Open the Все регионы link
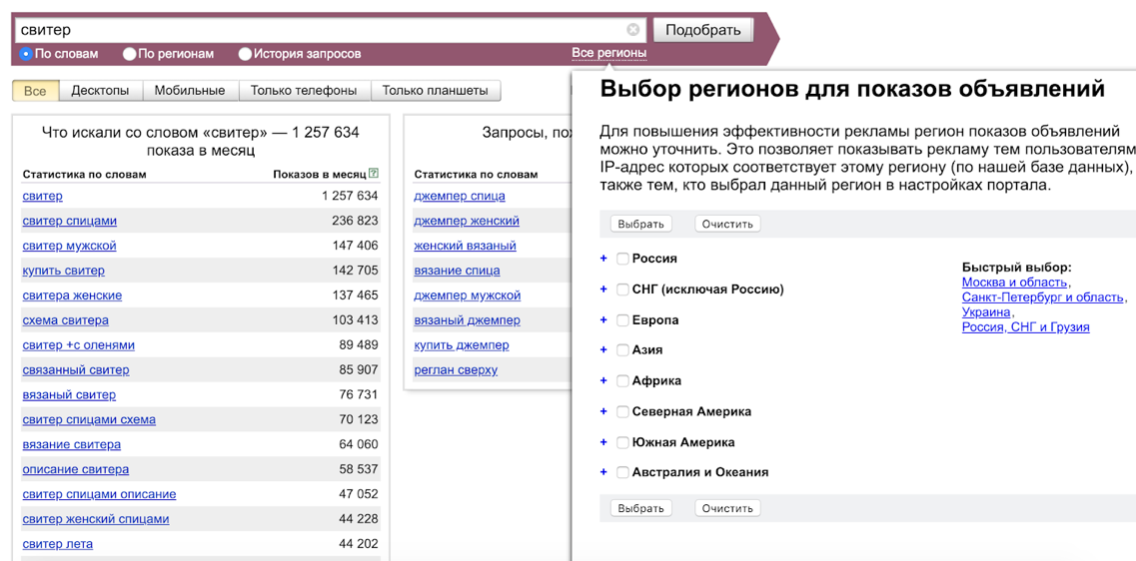This screenshot has height=561, width=1136. (x=609, y=53)
